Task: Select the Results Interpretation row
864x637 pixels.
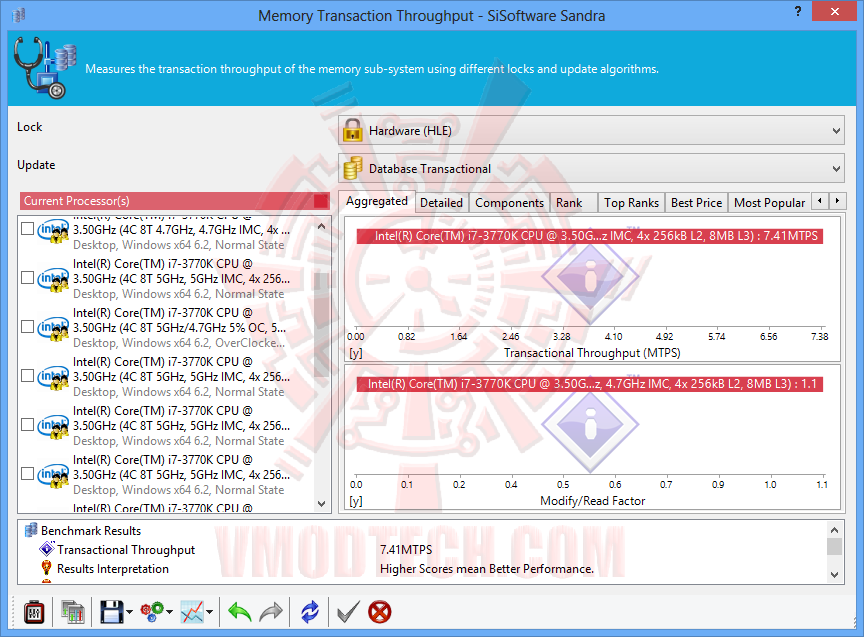Action: point(423,569)
